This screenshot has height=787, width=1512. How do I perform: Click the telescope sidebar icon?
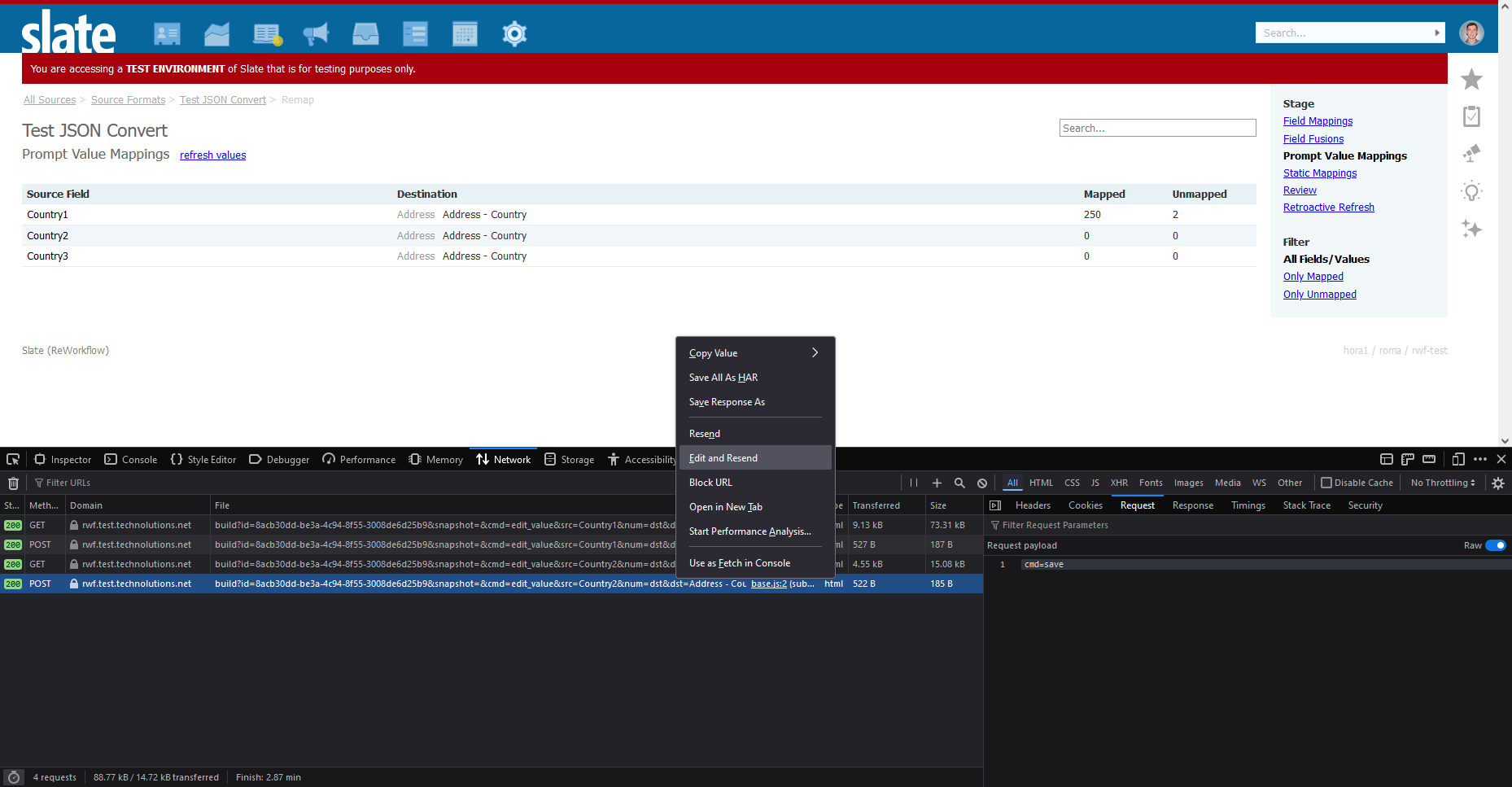1471,154
